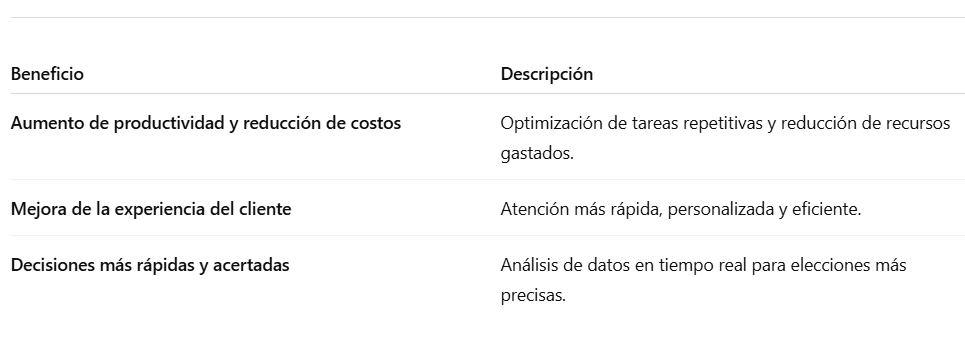
Task: Click the Mejora de la experiencia del cliente cell
Action: point(151,209)
